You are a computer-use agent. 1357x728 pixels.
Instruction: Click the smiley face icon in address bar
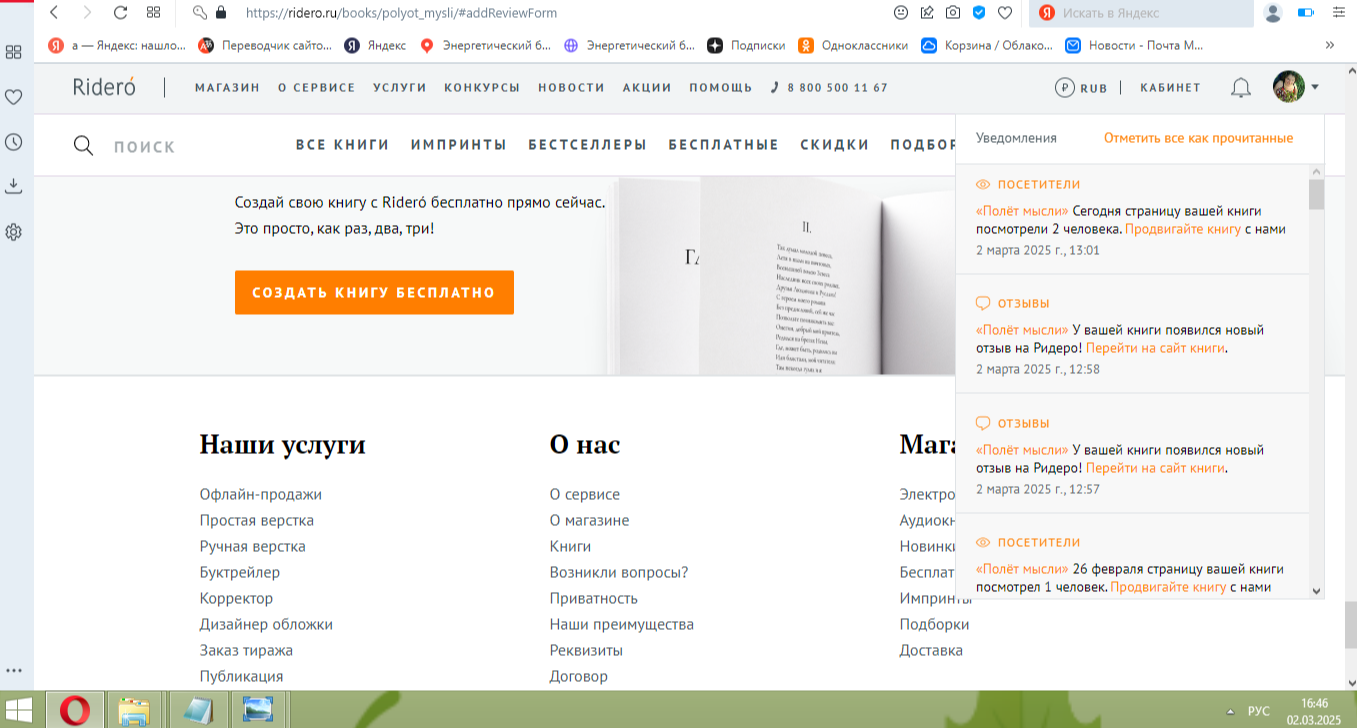click(901, 13)
